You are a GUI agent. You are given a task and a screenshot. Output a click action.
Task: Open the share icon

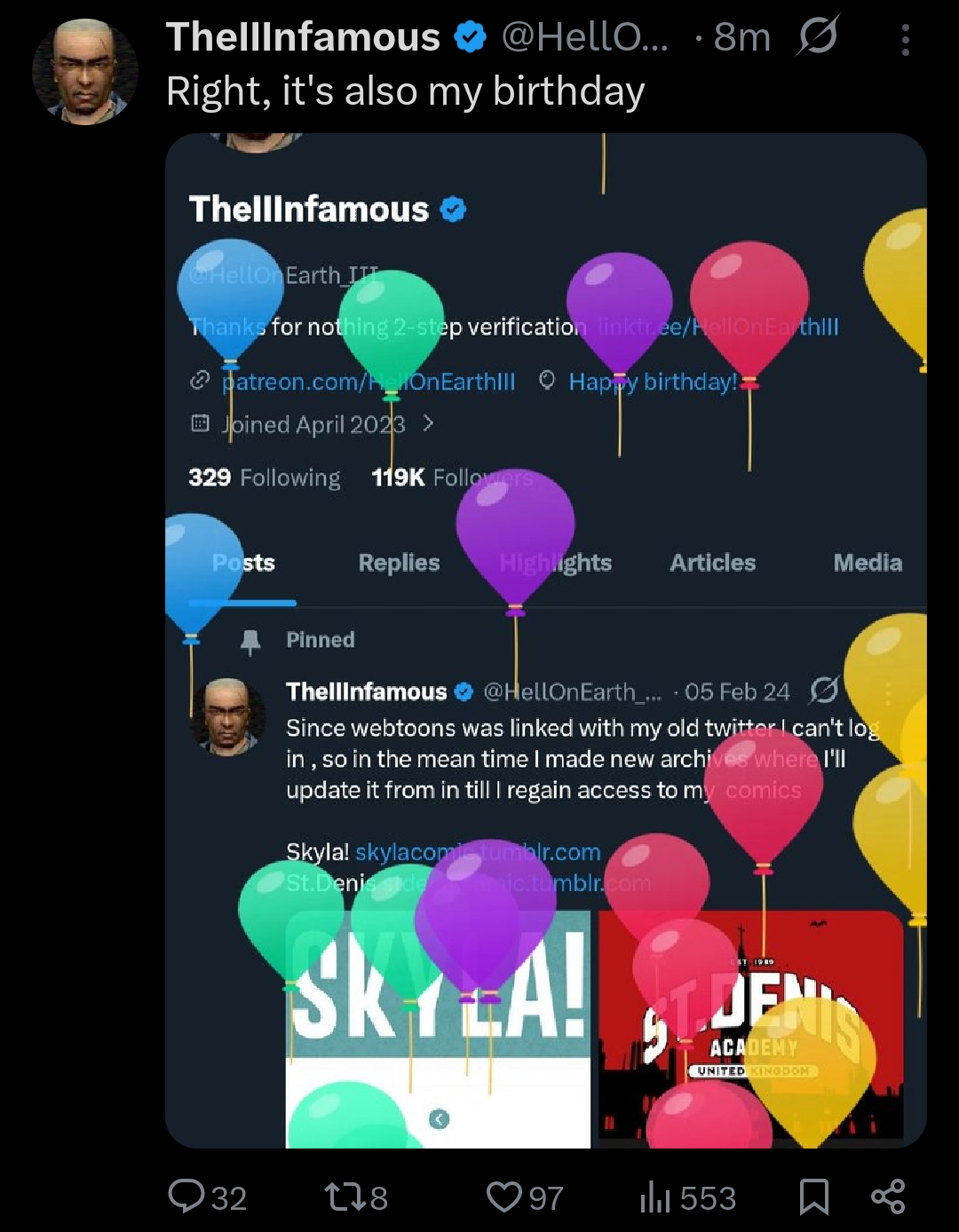click(888, 1196)
